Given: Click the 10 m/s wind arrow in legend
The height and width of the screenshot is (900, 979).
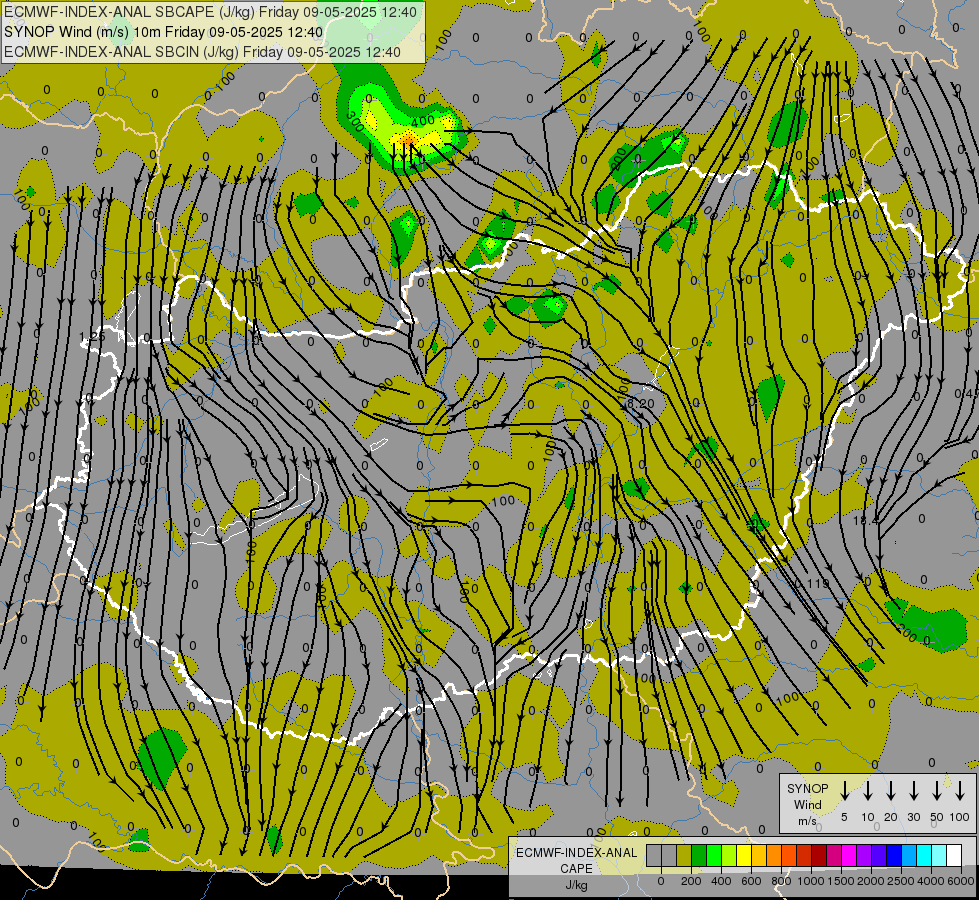Looking at the screenshot, I should (868, 791).
